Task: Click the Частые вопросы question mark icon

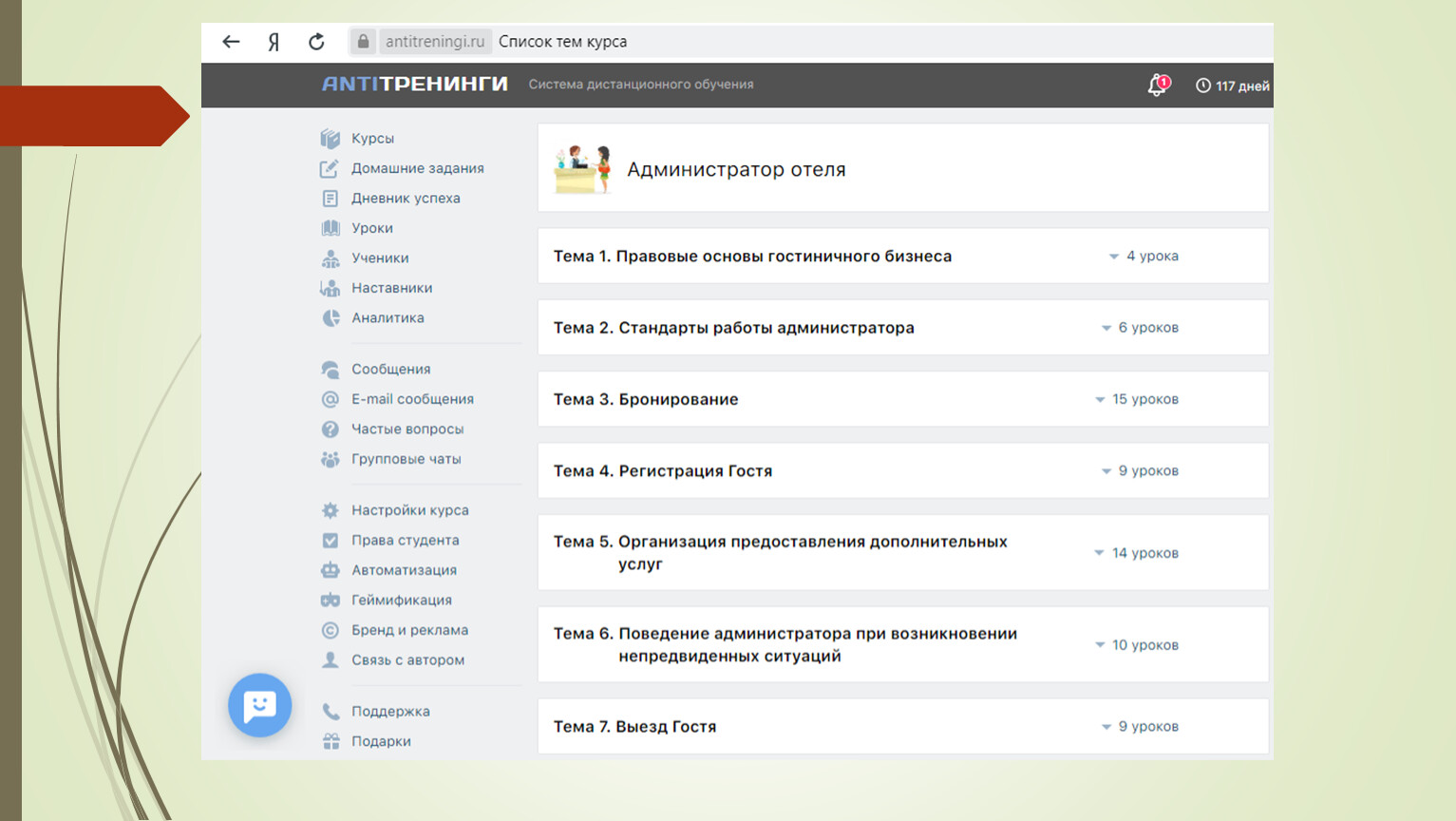Action: pos(331,430)
